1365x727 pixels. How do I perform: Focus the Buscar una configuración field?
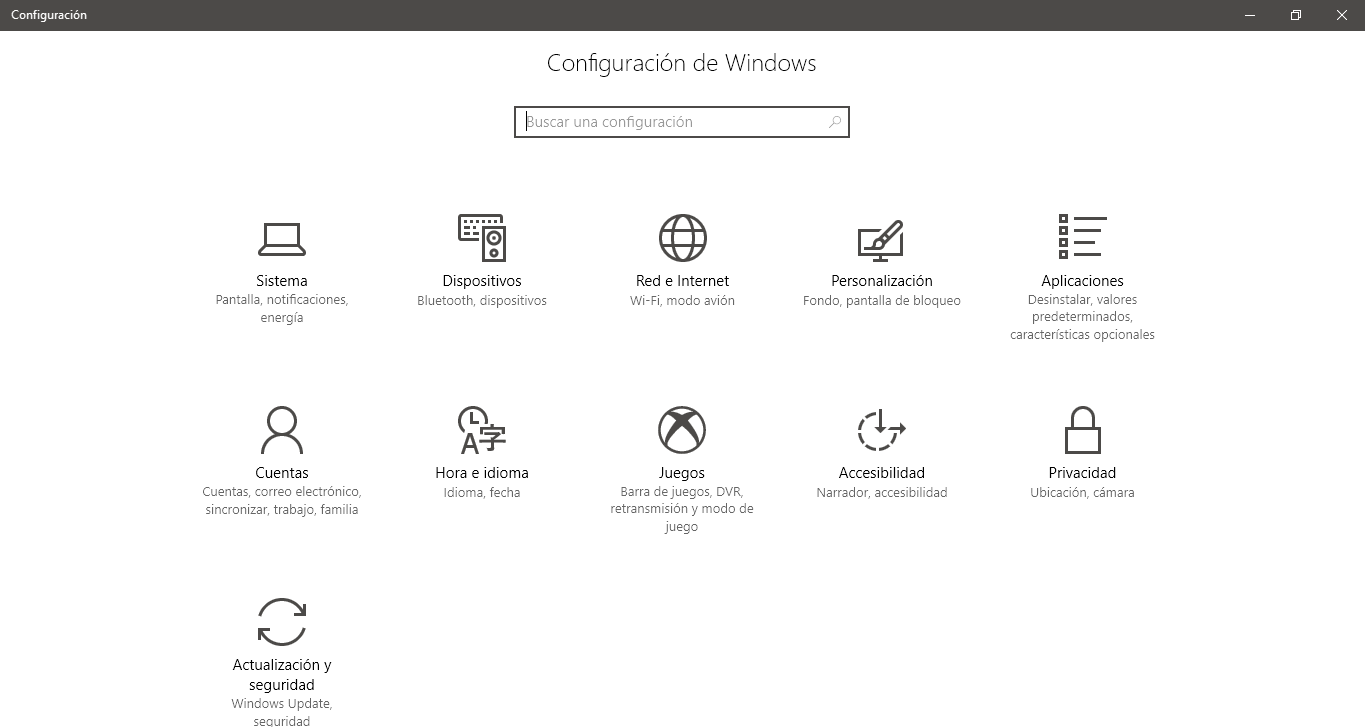coord(682,122)
